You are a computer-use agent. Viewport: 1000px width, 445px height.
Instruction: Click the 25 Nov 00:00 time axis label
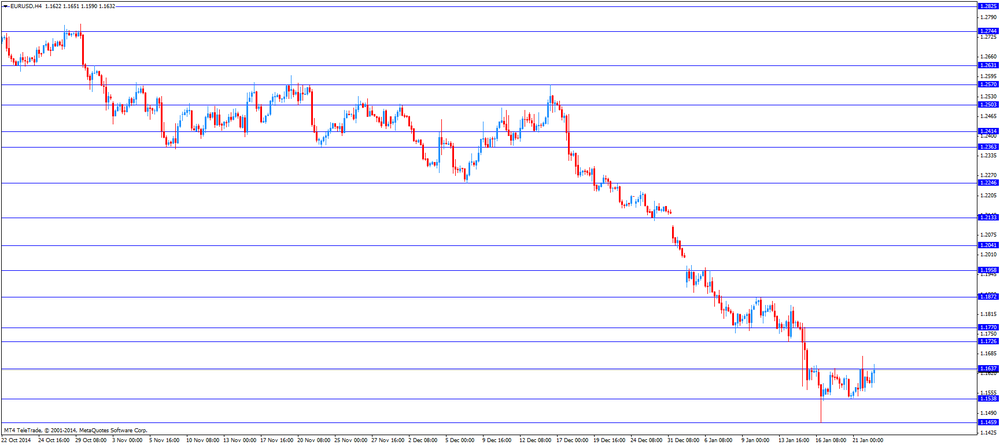(349, 440)
